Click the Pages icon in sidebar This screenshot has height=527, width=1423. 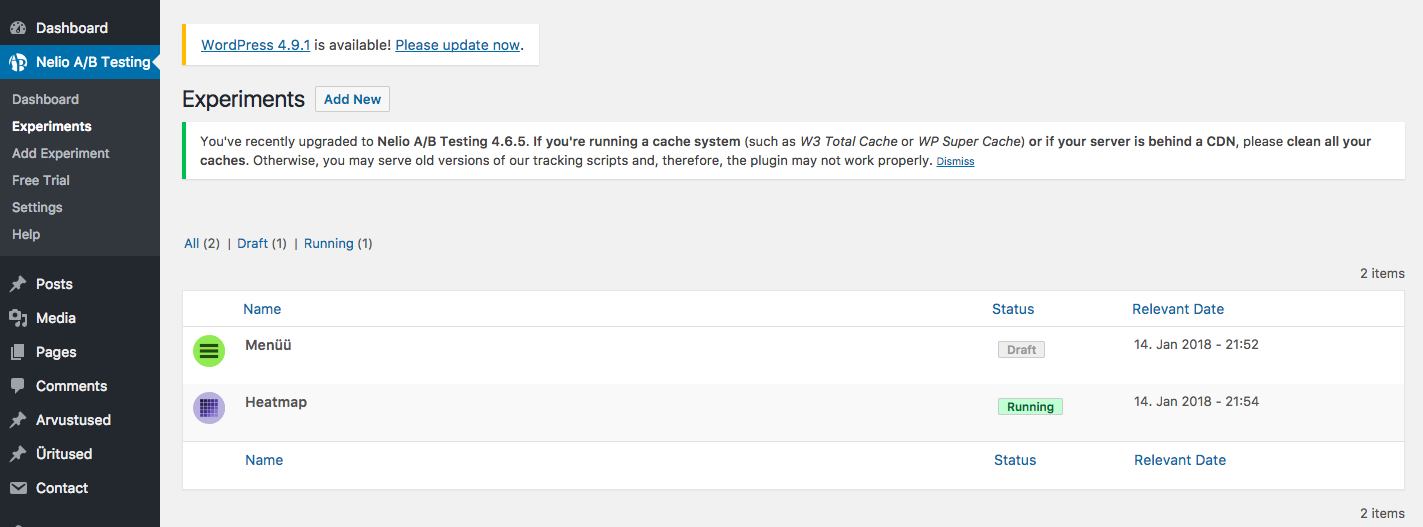[18, 352]
